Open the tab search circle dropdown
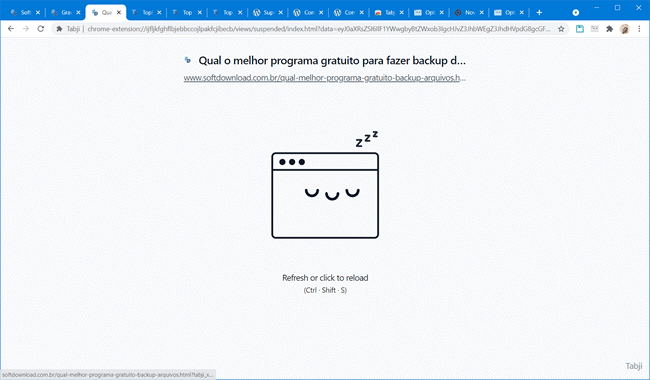The width and height of the screenshot is (650, 380). coord(576,12)
